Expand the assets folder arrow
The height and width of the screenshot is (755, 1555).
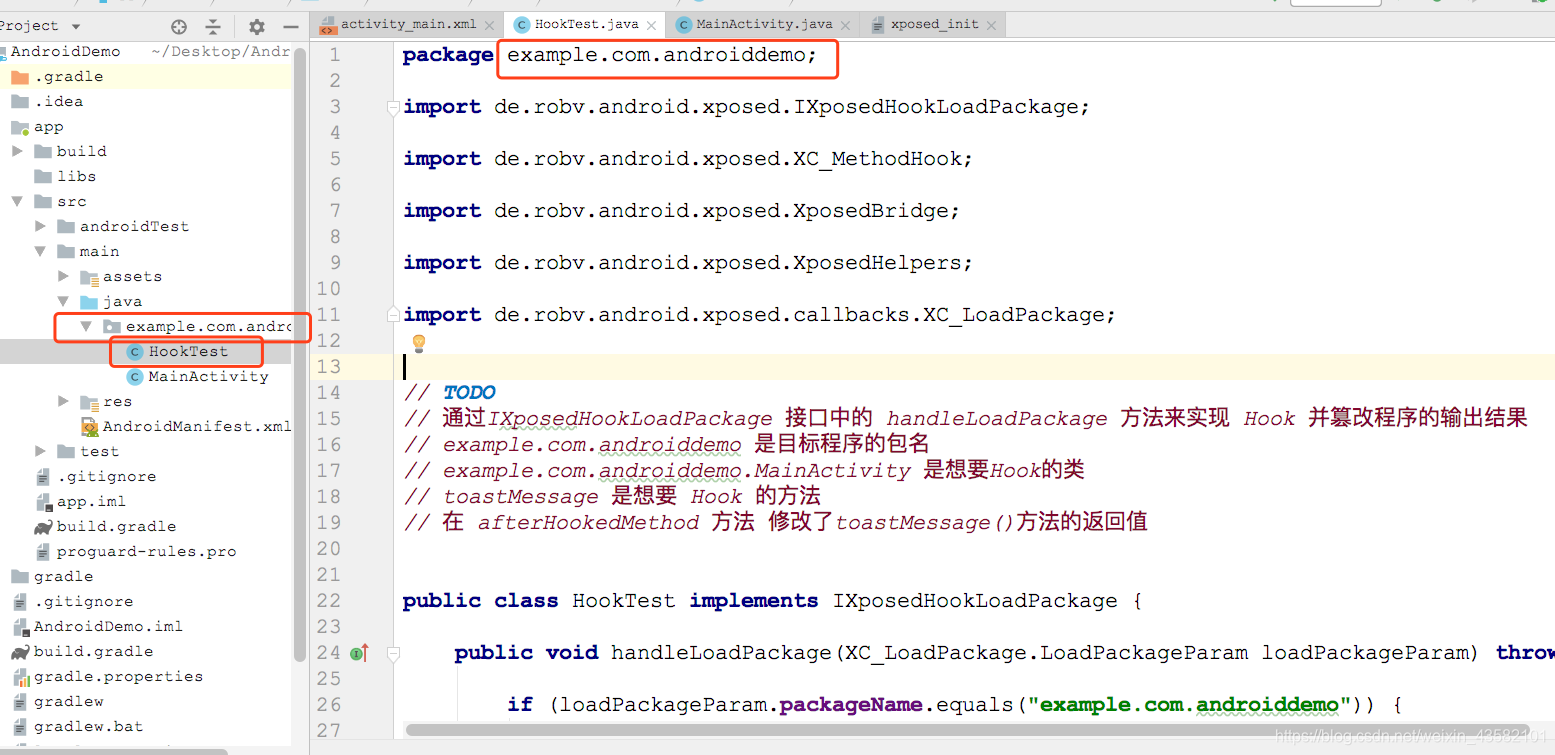[64, 276]
